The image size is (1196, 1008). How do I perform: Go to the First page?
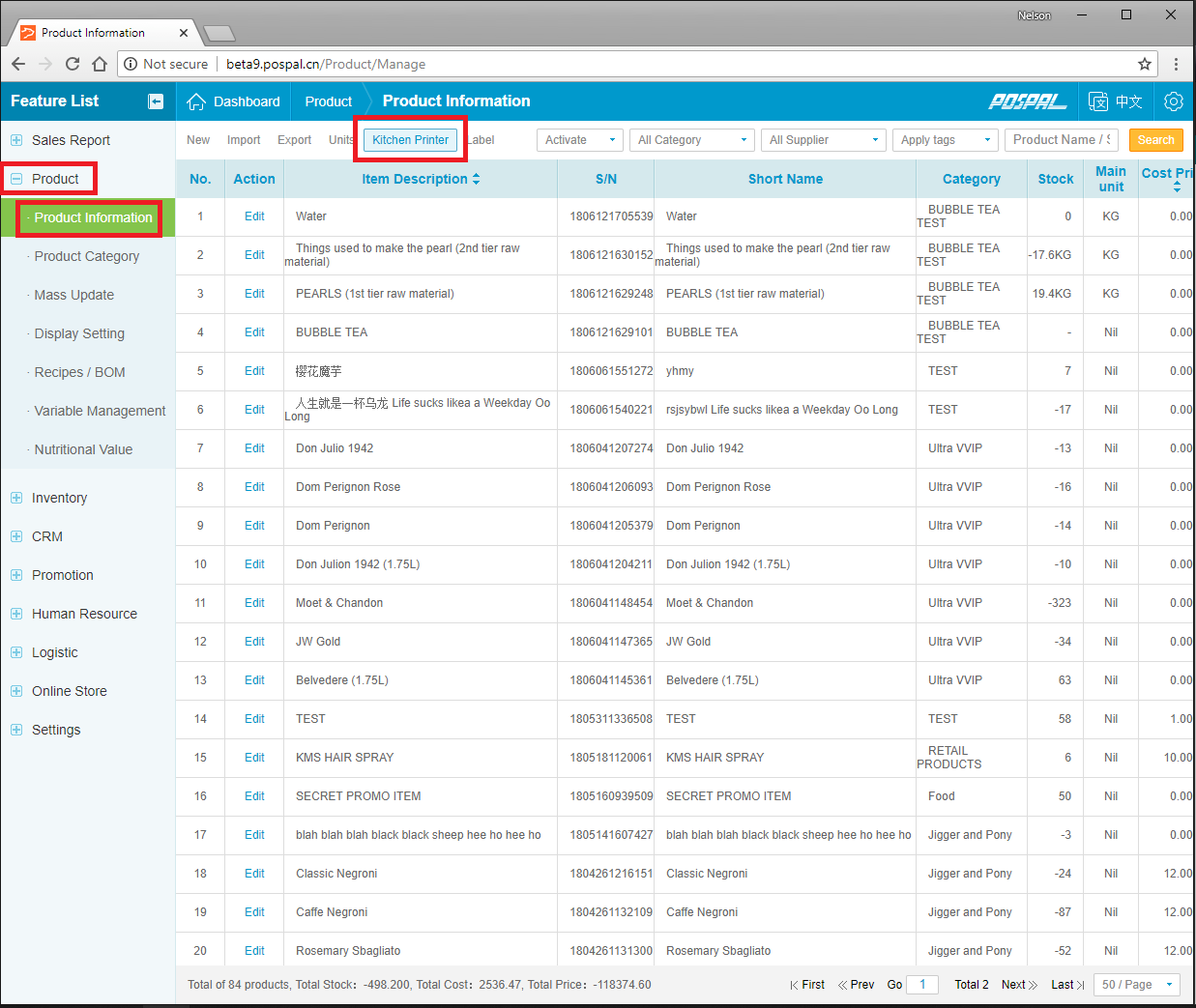tap(807, 985)
